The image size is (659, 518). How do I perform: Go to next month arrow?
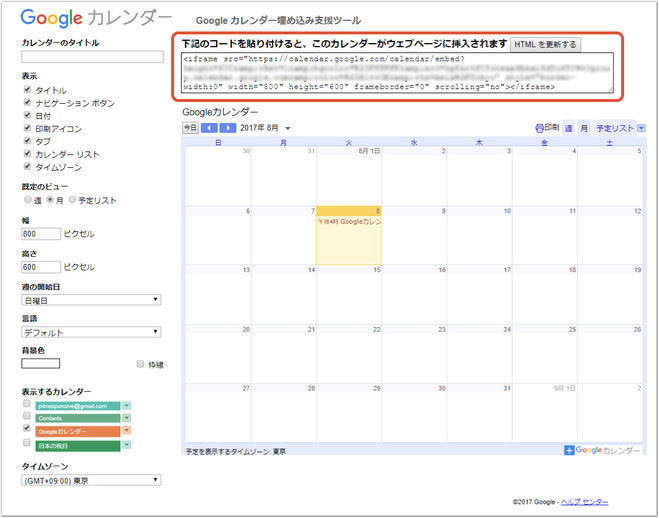(228, 128)
